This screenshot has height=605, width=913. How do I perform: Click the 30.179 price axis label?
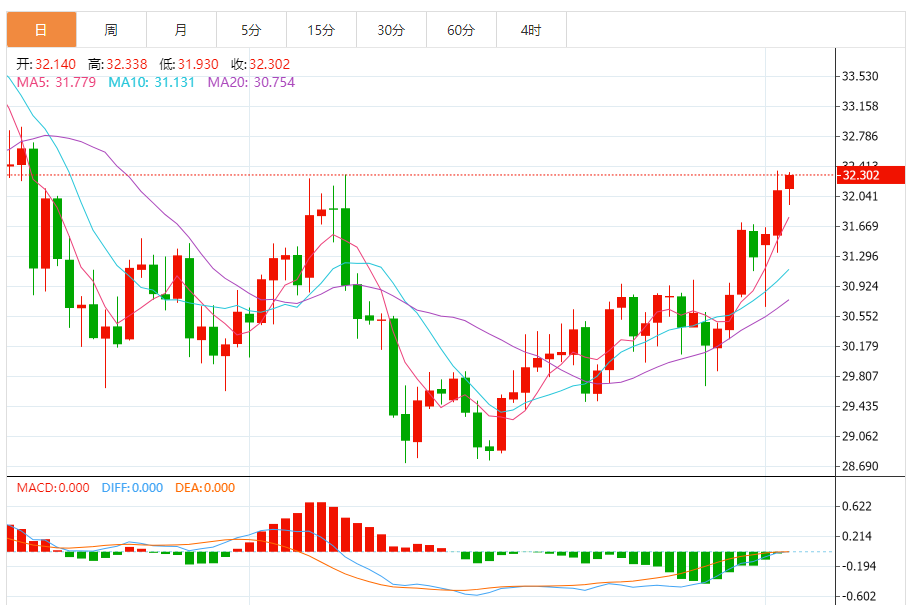point(860,346)
